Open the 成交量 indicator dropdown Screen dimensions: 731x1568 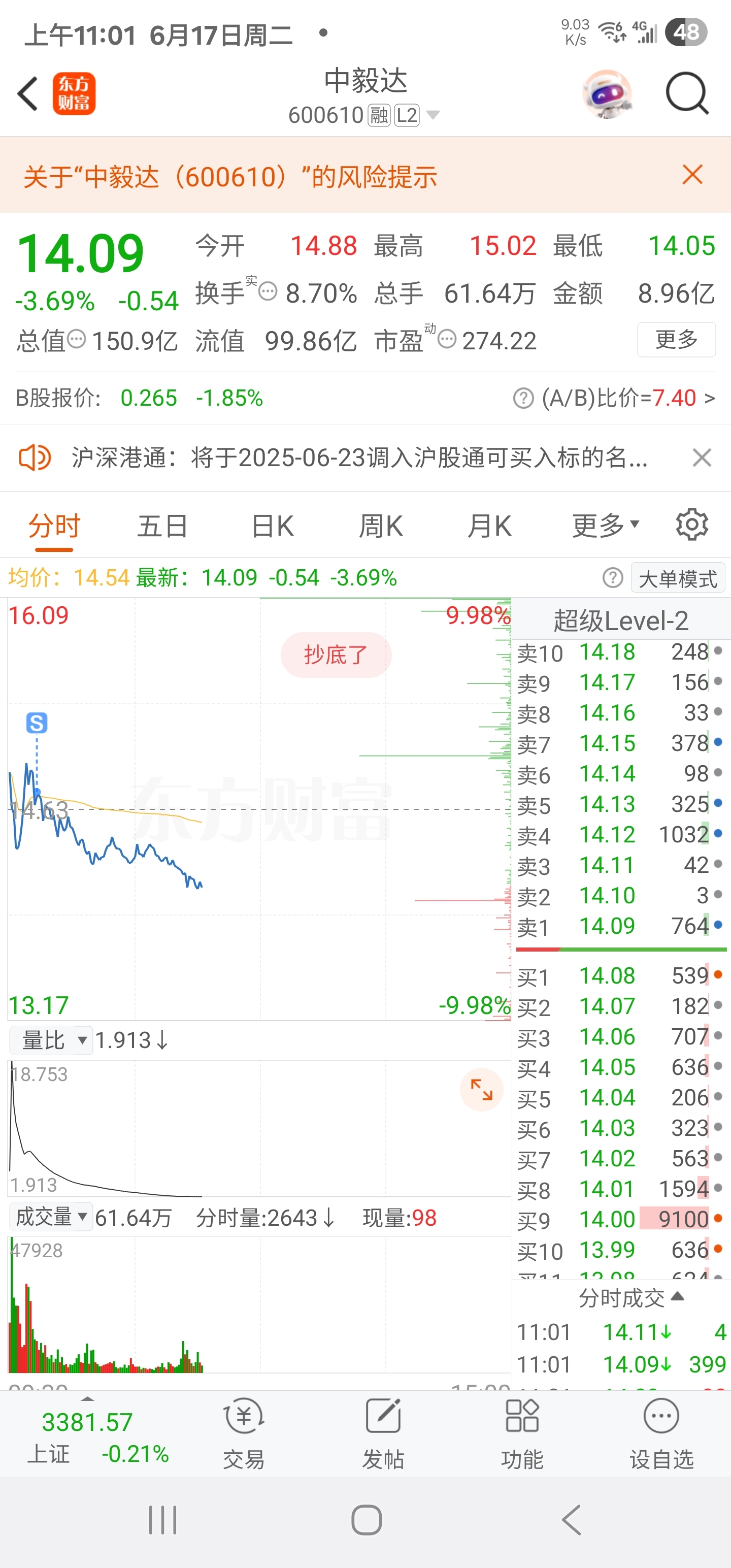[51, 1218]
